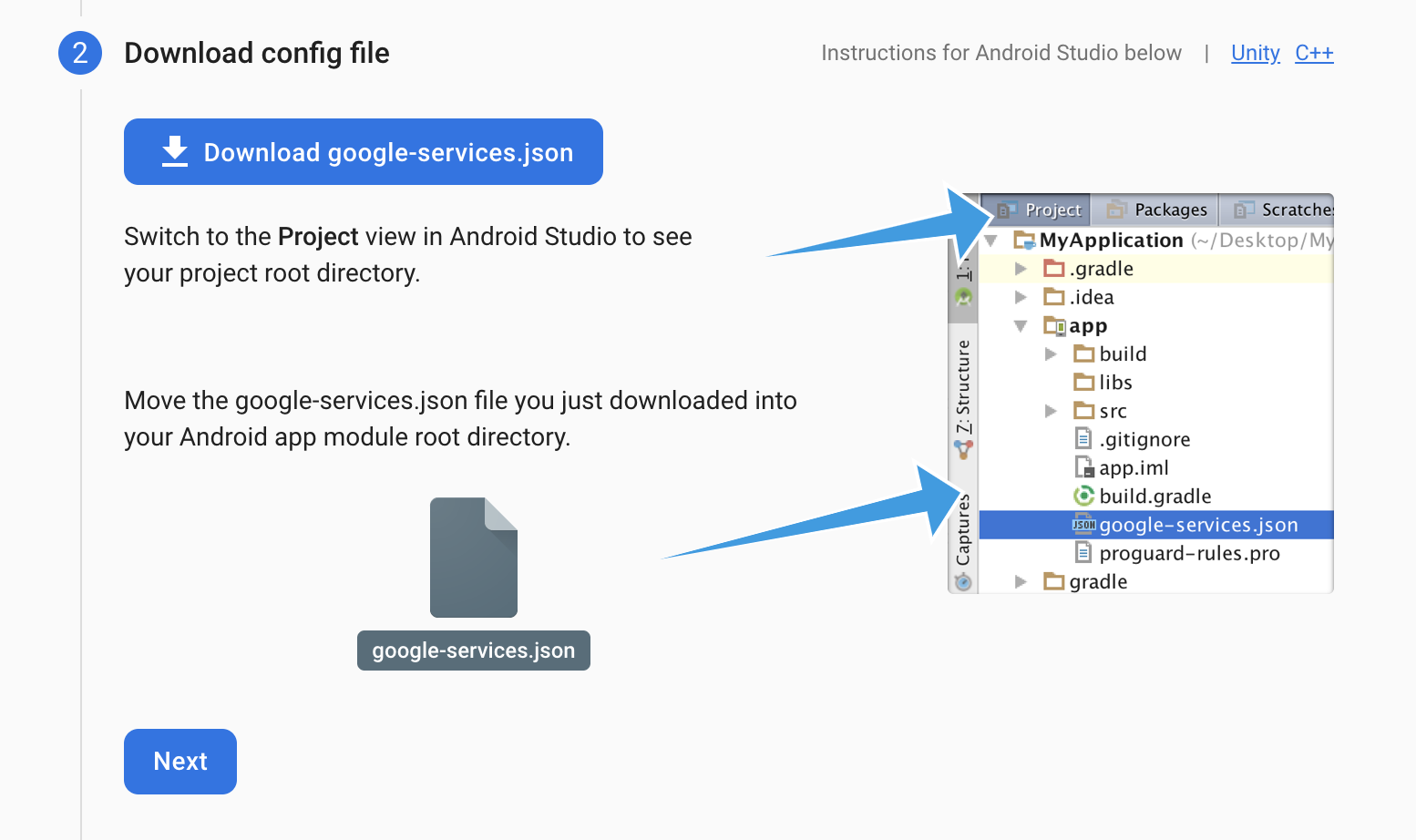Expand the .gradle folder arrow
This screenshot has width=1416, height=840.
tap(1021, 269)
